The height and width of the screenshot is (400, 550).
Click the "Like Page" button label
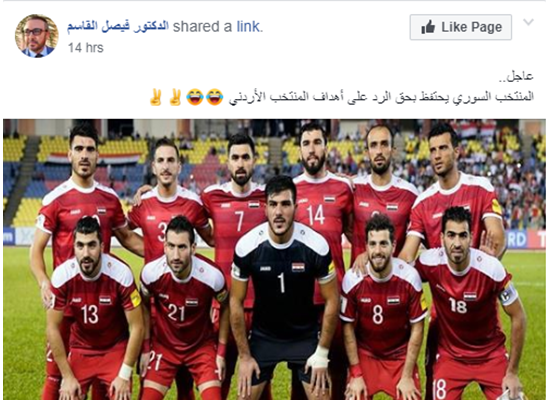point(471,27)
